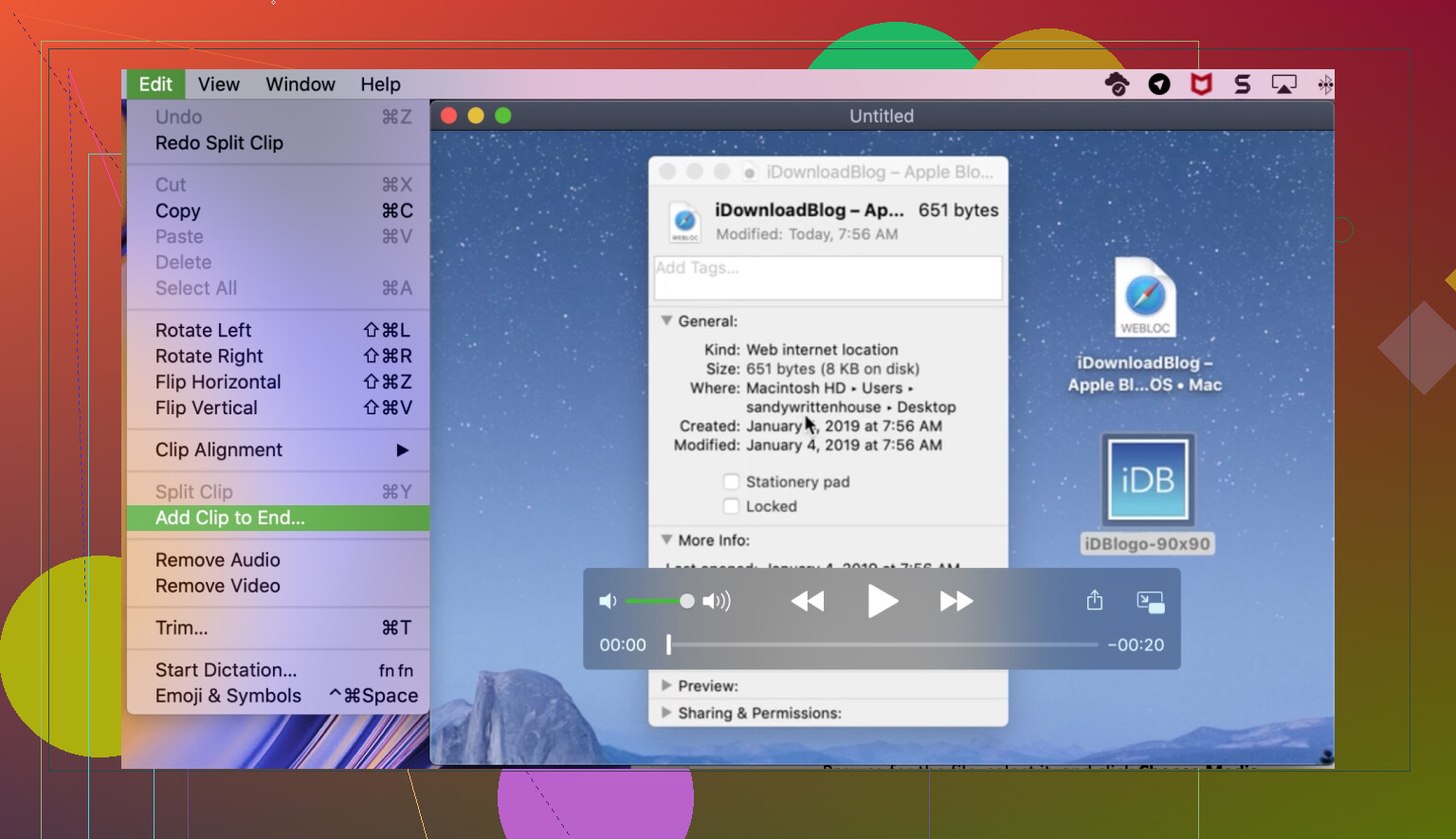Mute using the low volume speaker icon
Image resolution: width=1456 pixels, height=839 pixels.
(608, 601)
